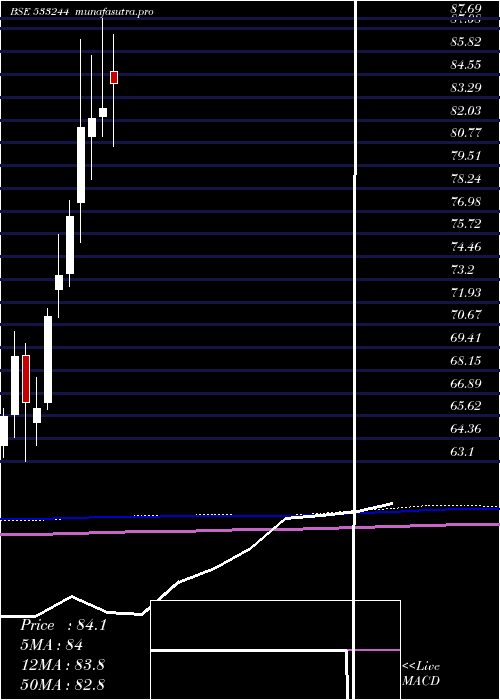Click the 85.82 price axis label
The width and height of the screenshot is (500, 700).
point(466,42)
